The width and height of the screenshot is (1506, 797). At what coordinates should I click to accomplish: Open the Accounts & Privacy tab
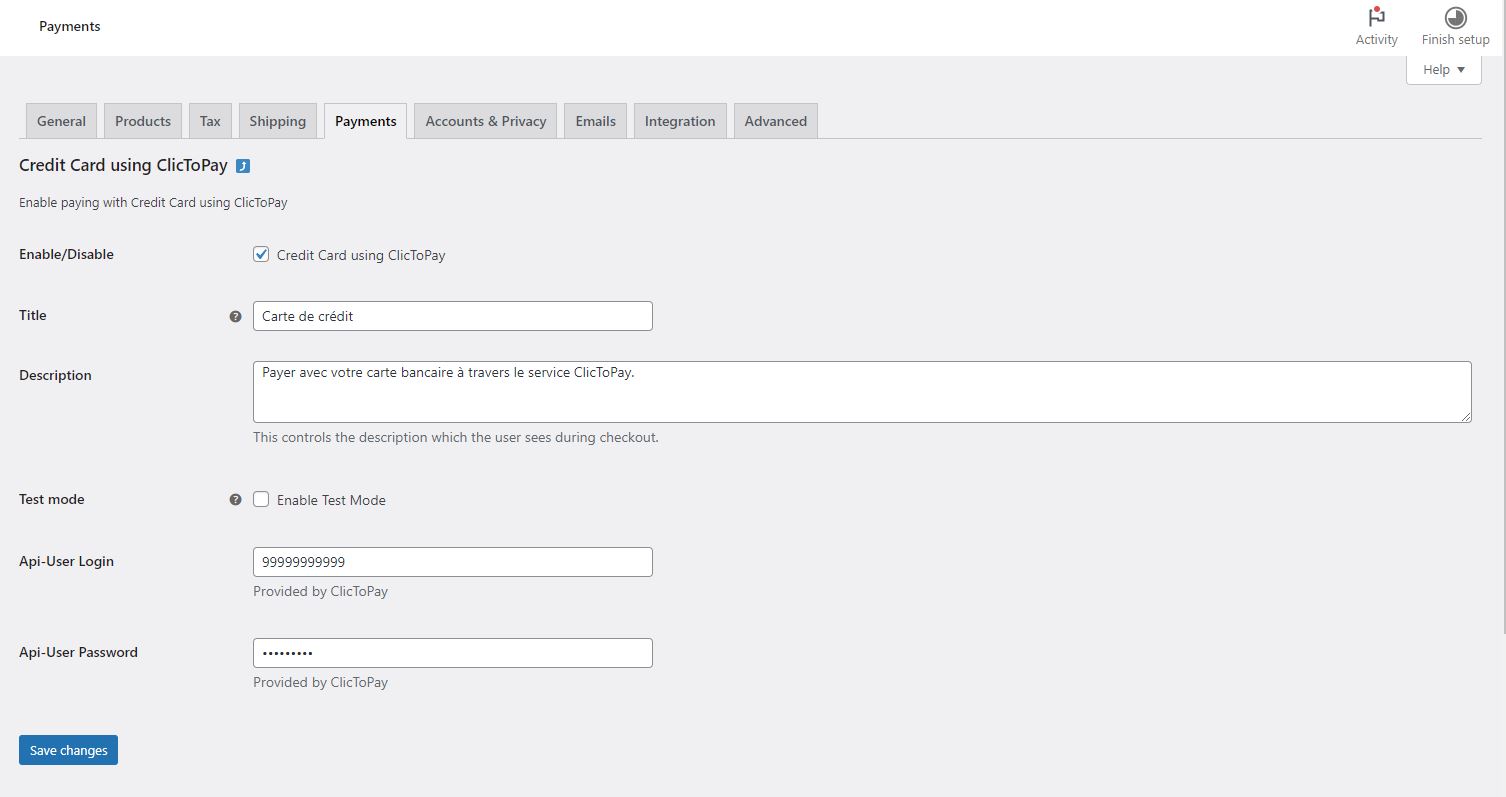point(485,121)
